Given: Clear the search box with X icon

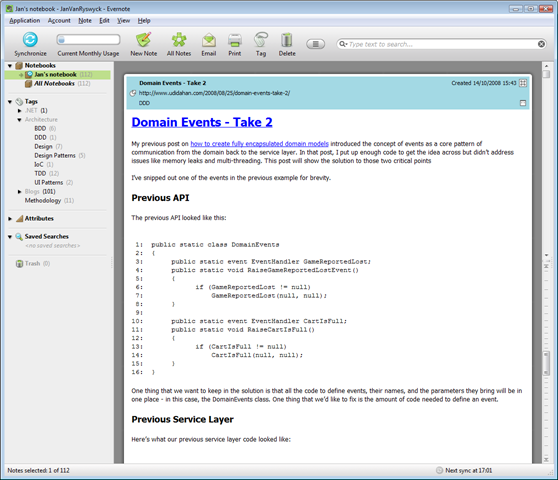Looking at the screenshot, I should coord(541,44).
